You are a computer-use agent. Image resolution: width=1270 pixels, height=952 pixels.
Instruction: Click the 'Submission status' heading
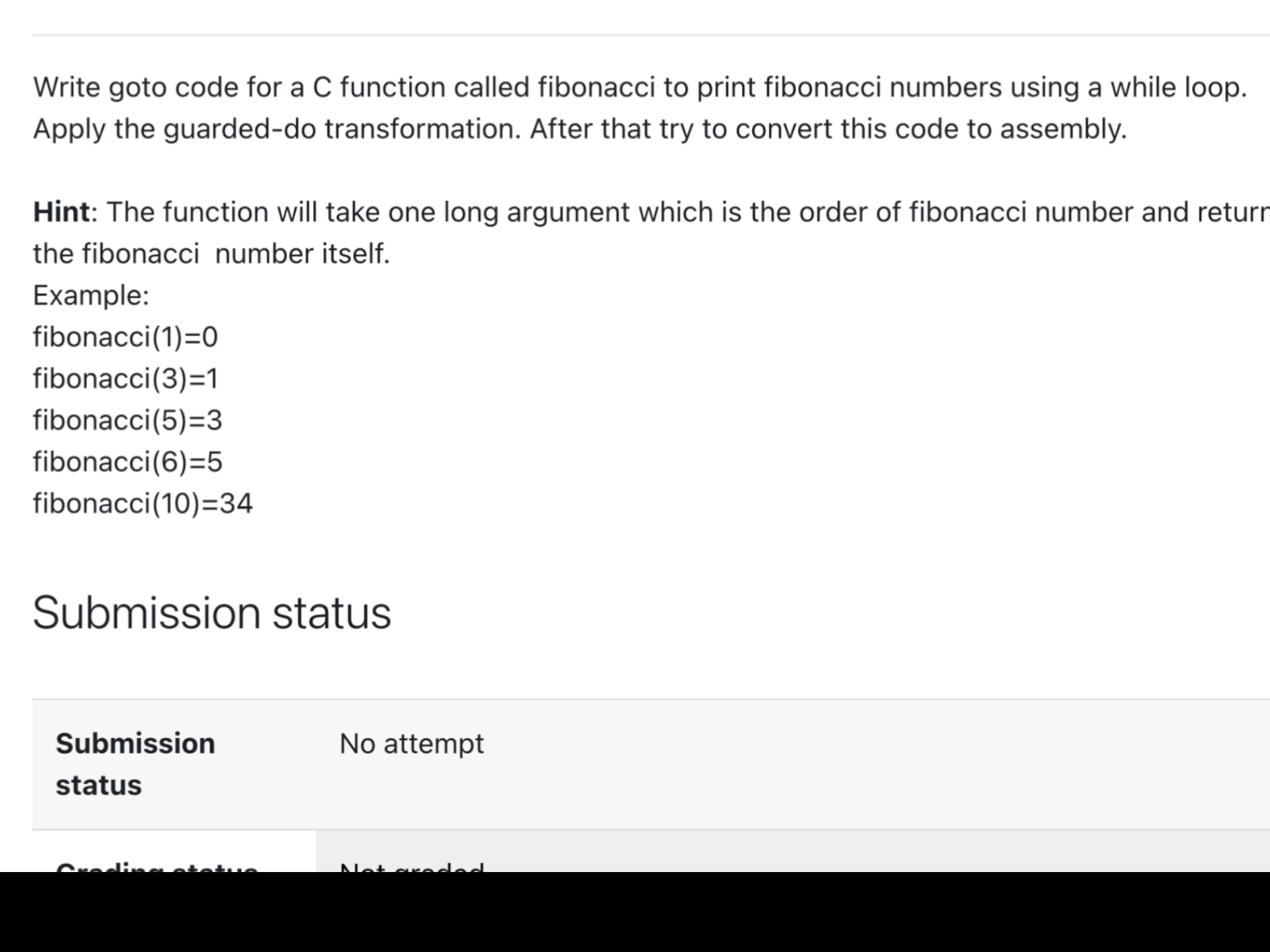[211, 613]
